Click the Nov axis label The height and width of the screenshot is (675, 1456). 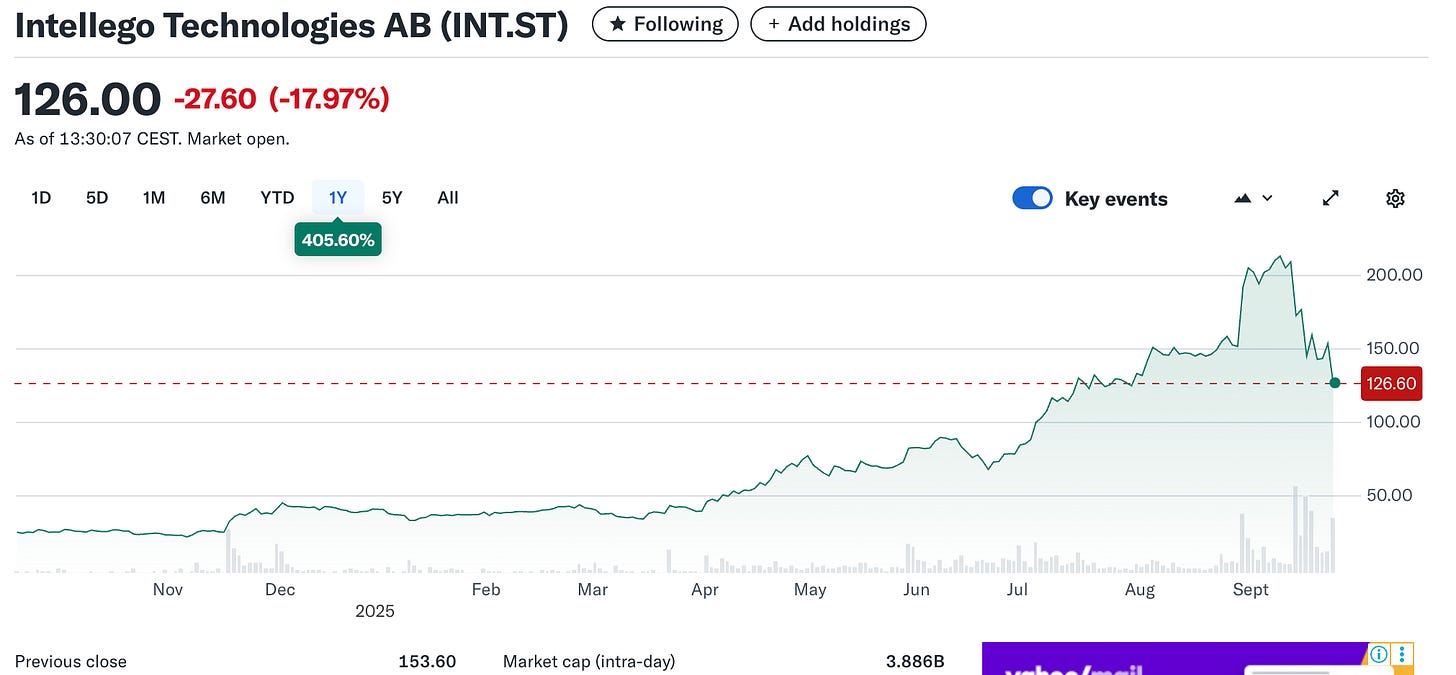[168, 590]
